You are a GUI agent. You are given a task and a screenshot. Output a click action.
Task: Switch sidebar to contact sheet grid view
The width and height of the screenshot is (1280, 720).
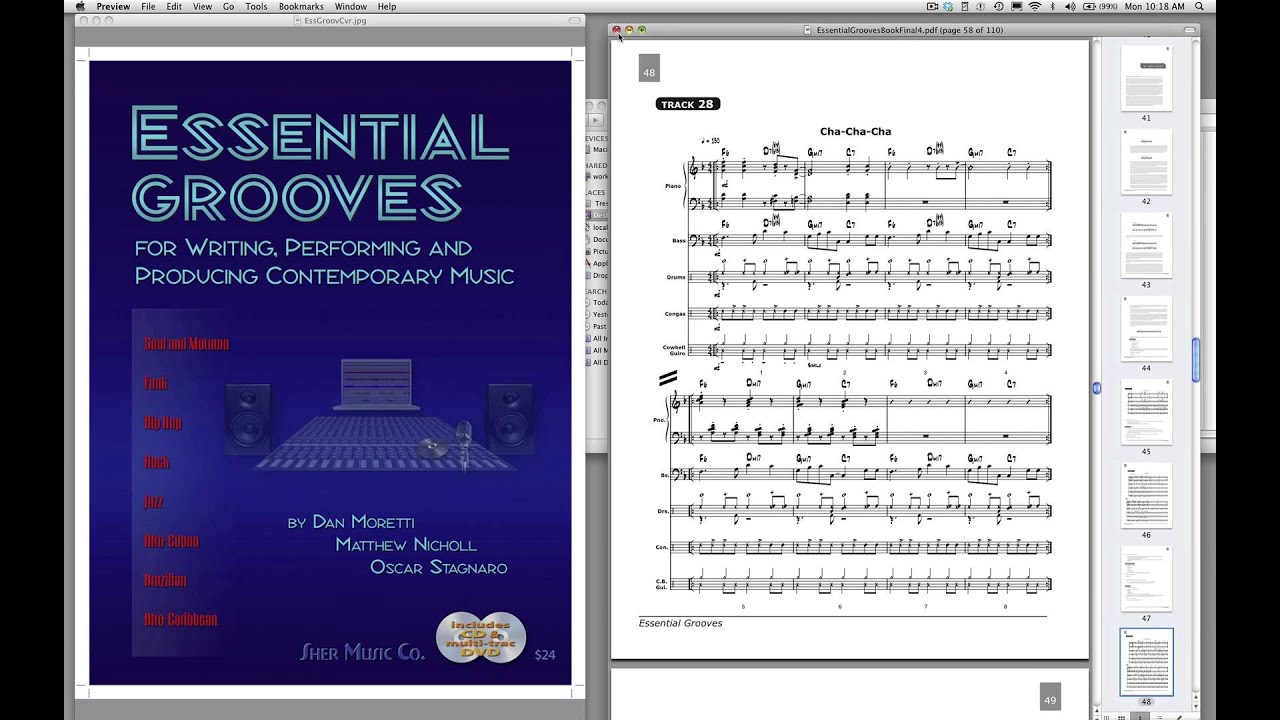point(1121,716)
